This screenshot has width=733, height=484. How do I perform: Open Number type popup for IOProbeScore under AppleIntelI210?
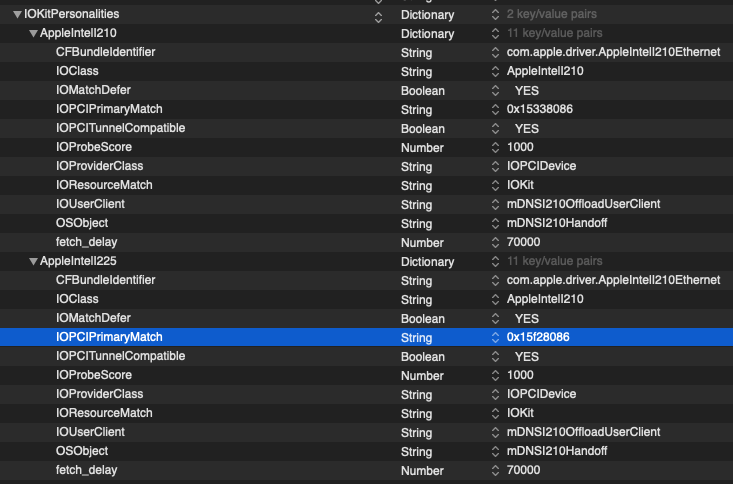[x=495, y=147]
